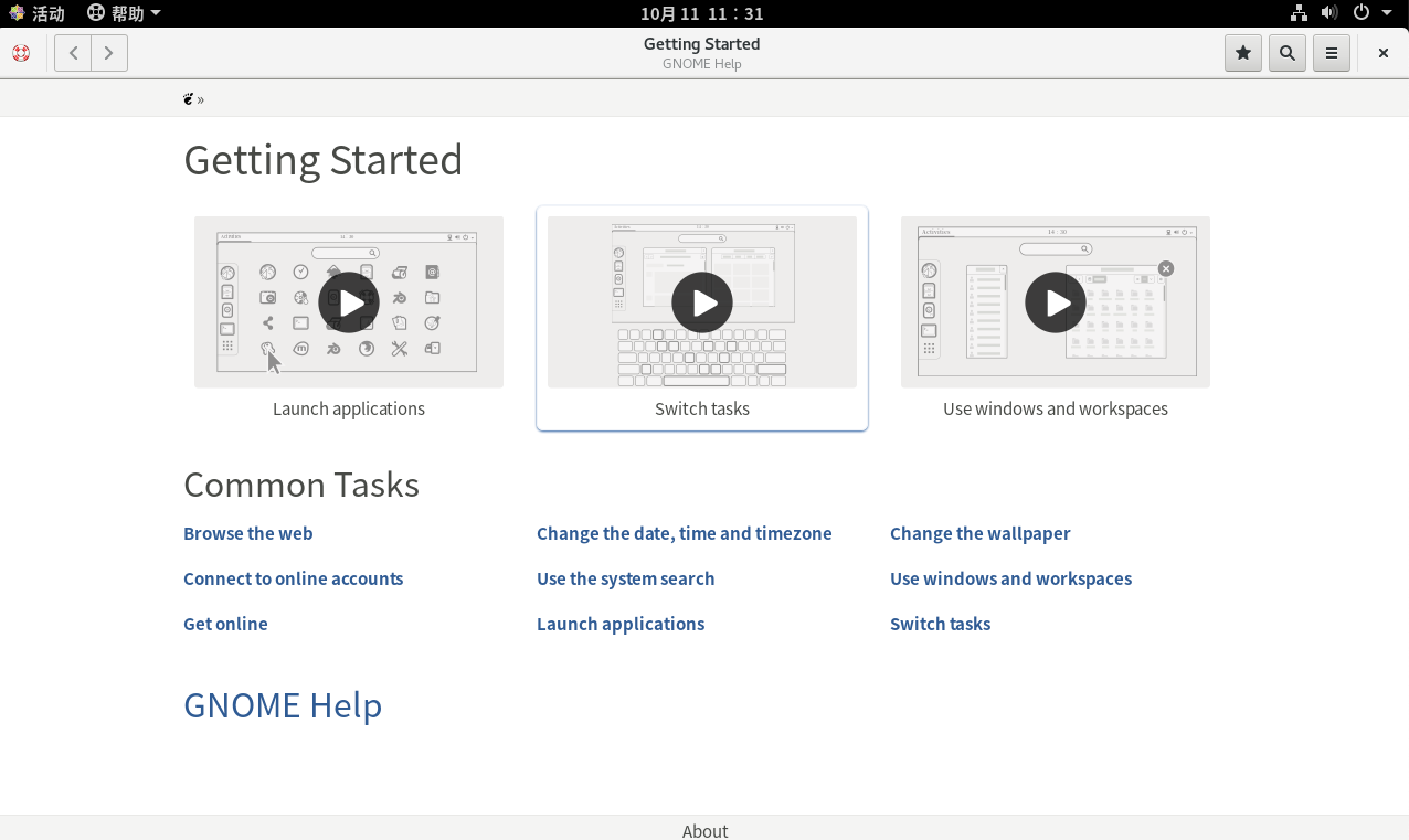Click the network status icon
This screenshot has height=840, width=1409.
click(1298, 13)
